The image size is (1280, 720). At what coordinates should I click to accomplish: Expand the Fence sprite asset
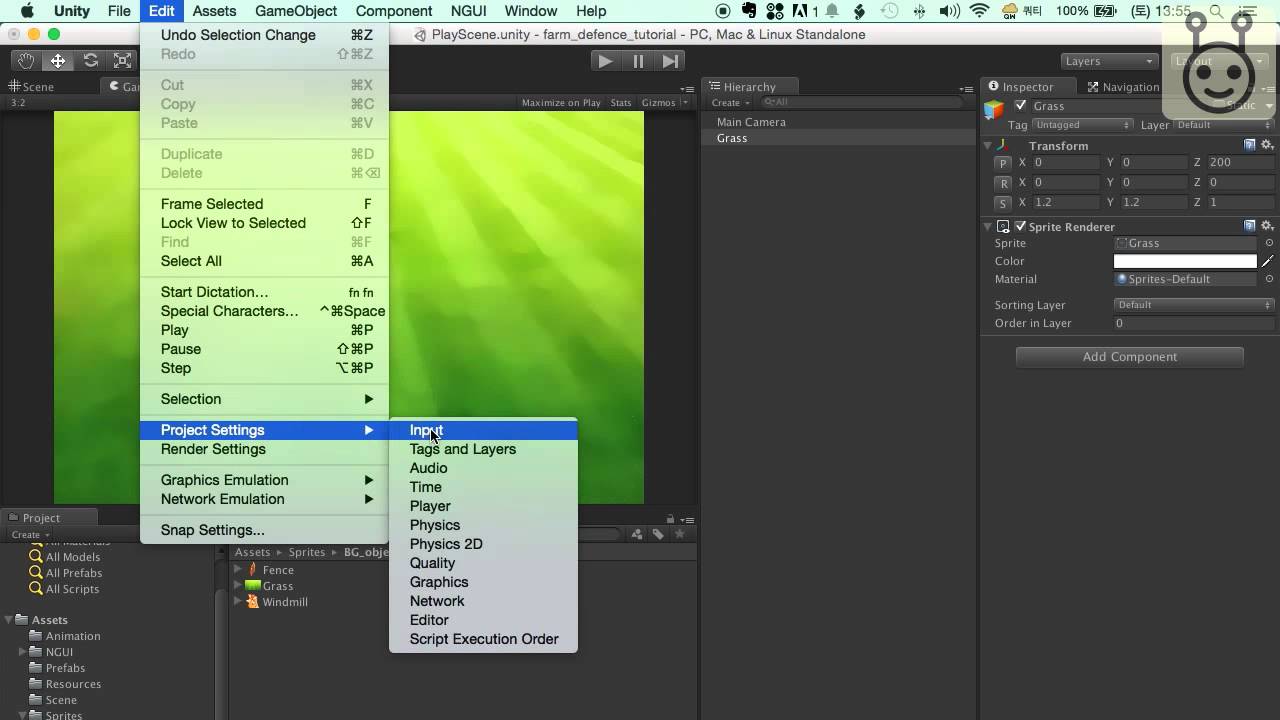tap(238, 570)
